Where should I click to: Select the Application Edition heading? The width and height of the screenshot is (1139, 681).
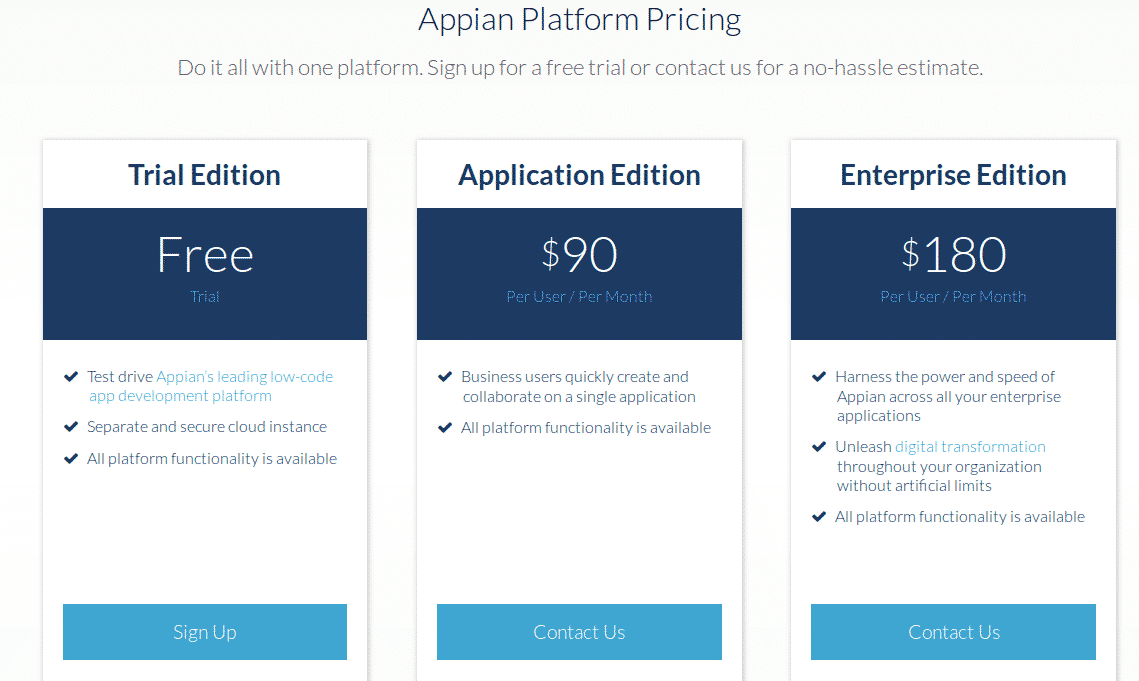click(579, 175)
